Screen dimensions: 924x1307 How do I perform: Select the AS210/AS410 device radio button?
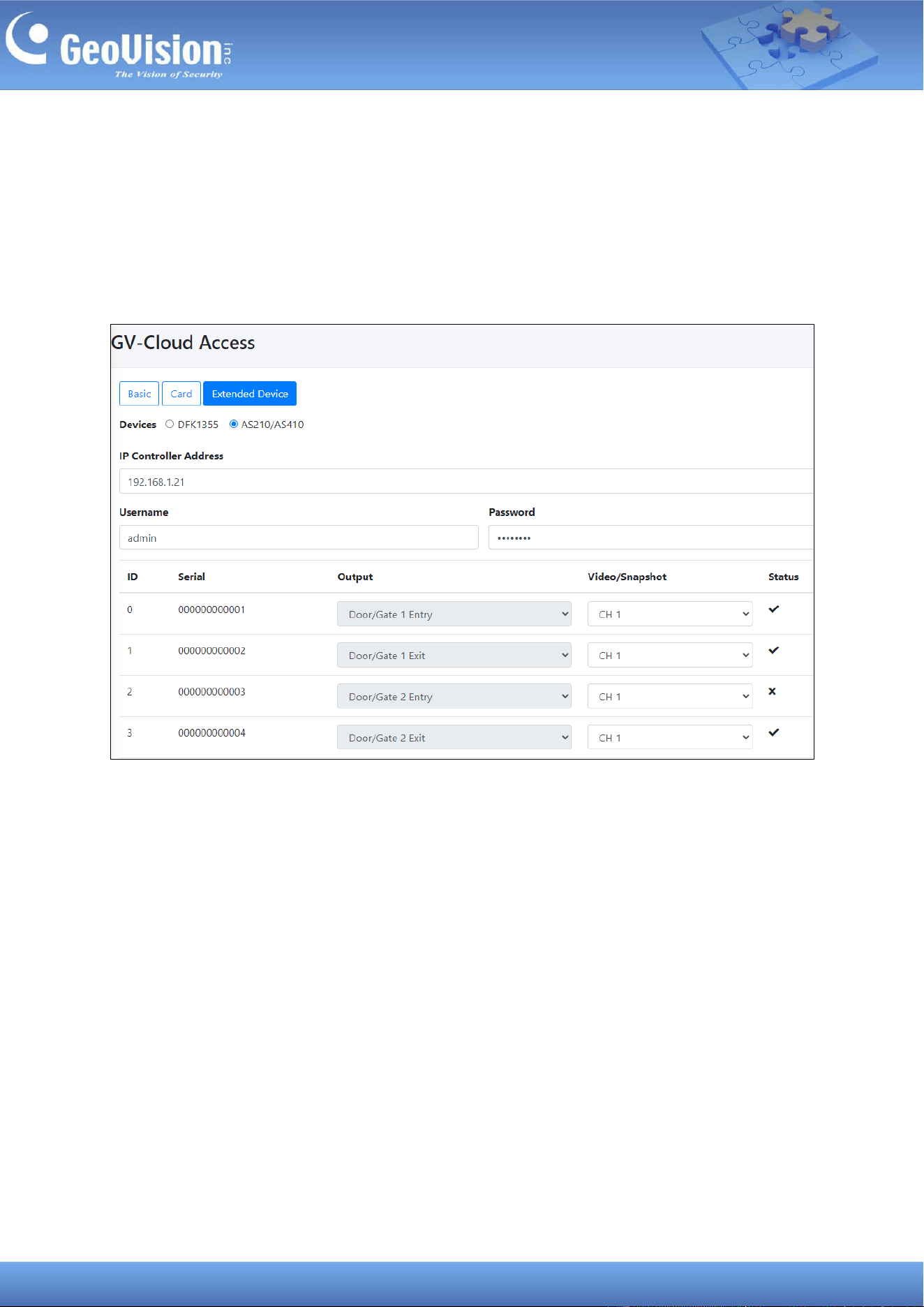(x=234, y=424)
